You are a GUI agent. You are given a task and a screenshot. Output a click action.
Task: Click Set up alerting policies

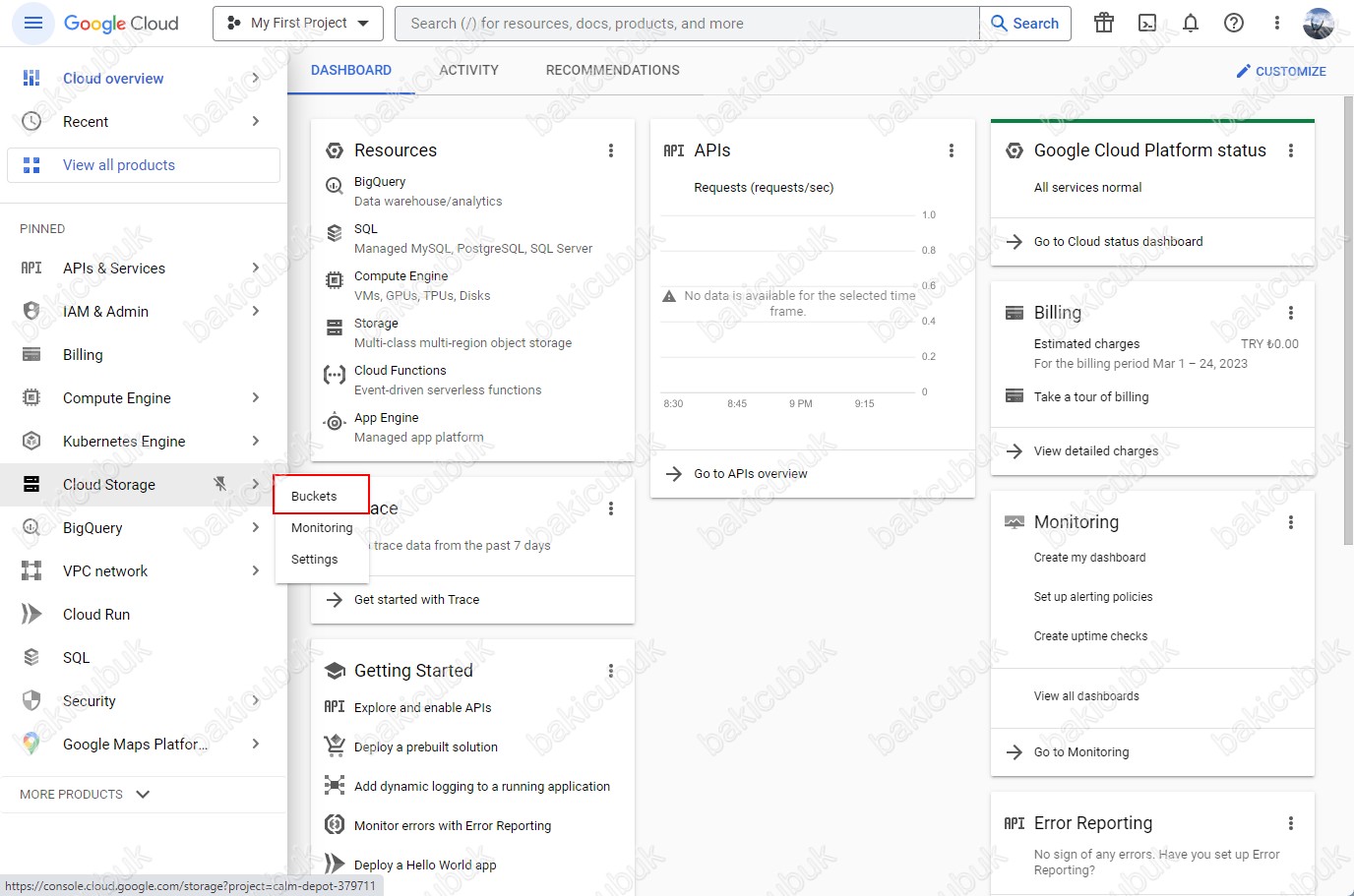pos(1092,597)
